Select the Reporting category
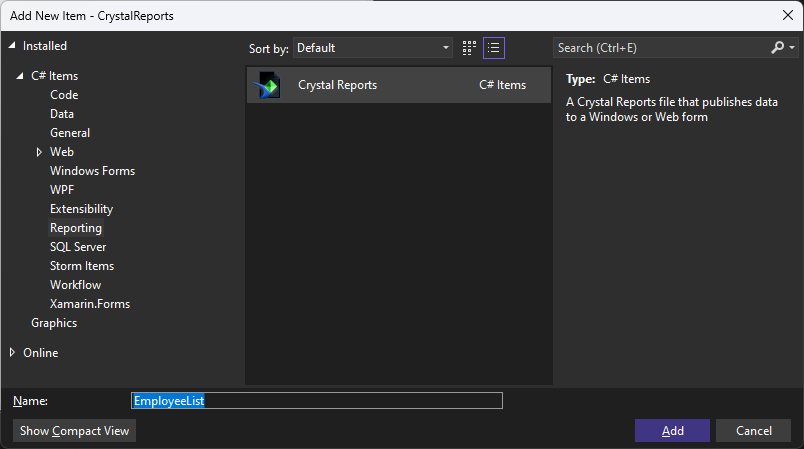Image resolution: width=804 pixels, height=449 pixels. click(x=76, y=228)
